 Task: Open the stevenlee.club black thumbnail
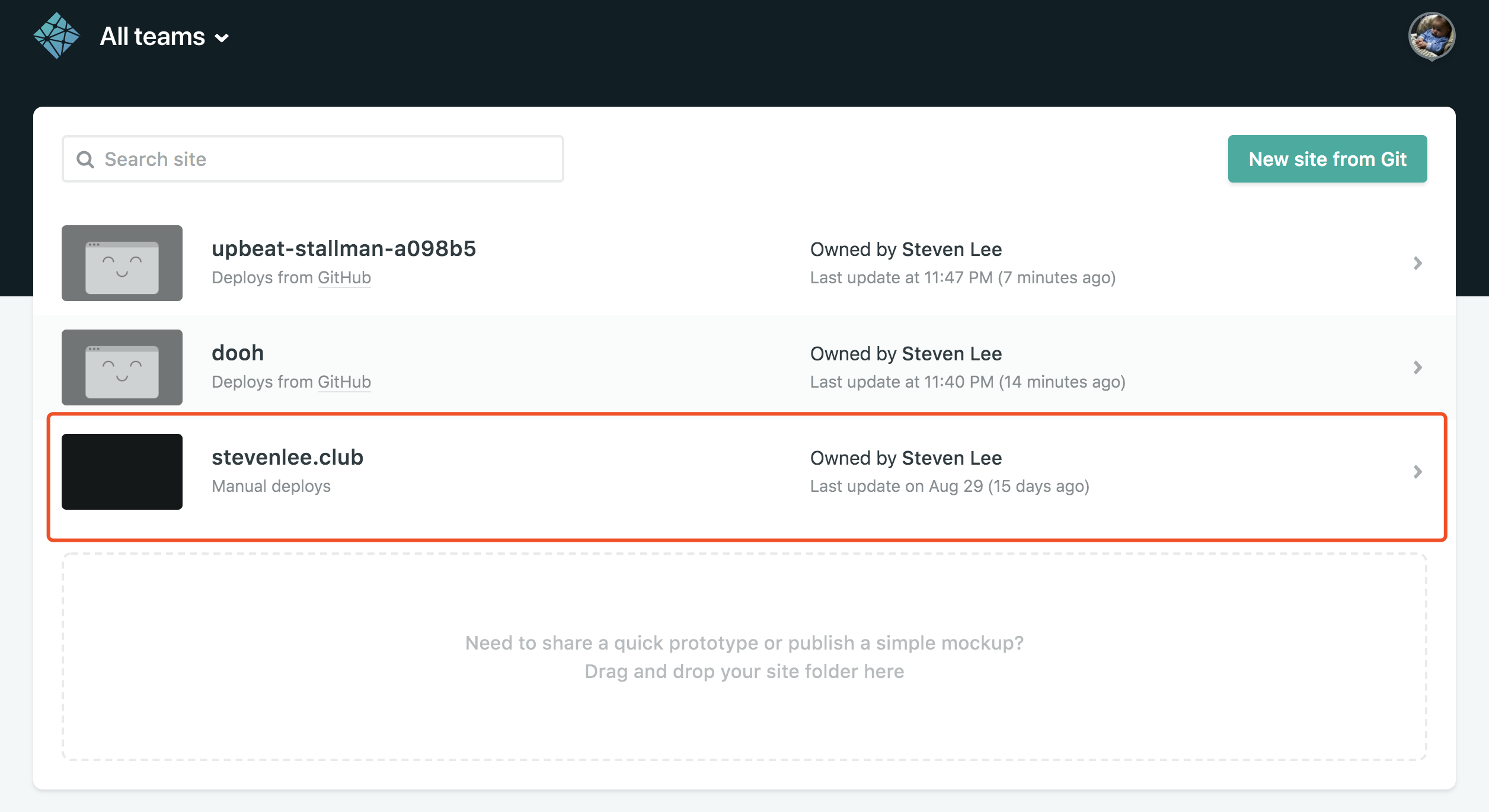tap(122, 472)
